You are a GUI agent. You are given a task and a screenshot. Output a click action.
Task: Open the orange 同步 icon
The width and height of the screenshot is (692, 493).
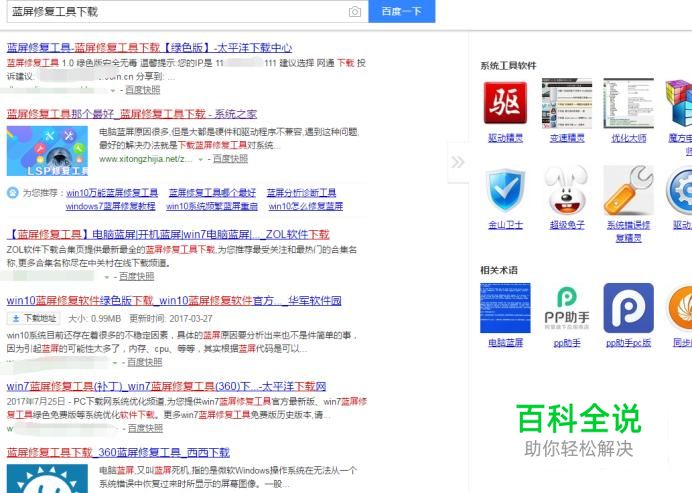(x=680, y=308)
